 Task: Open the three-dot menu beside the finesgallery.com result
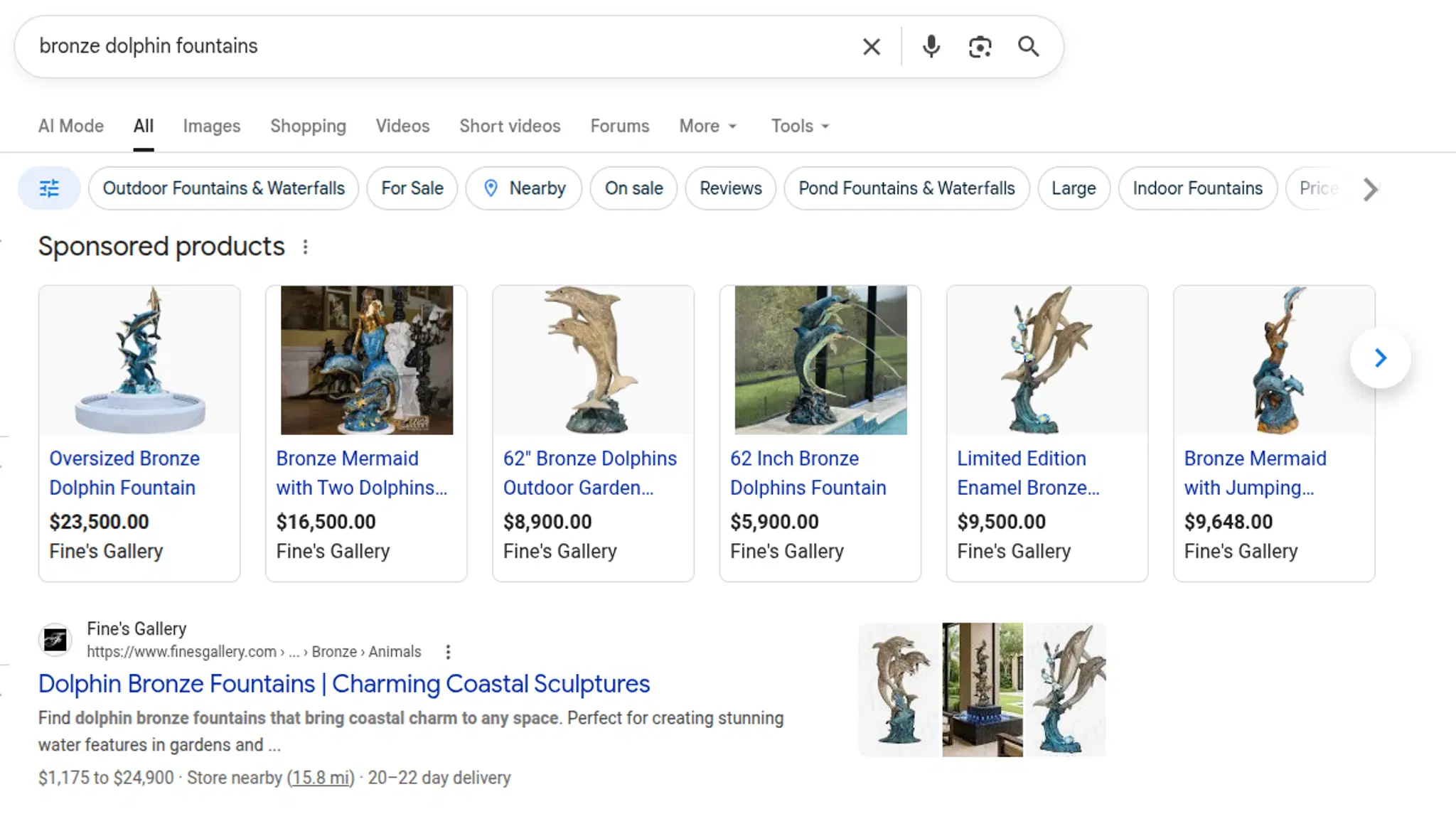pyautogui.click(x=448, y=651)
